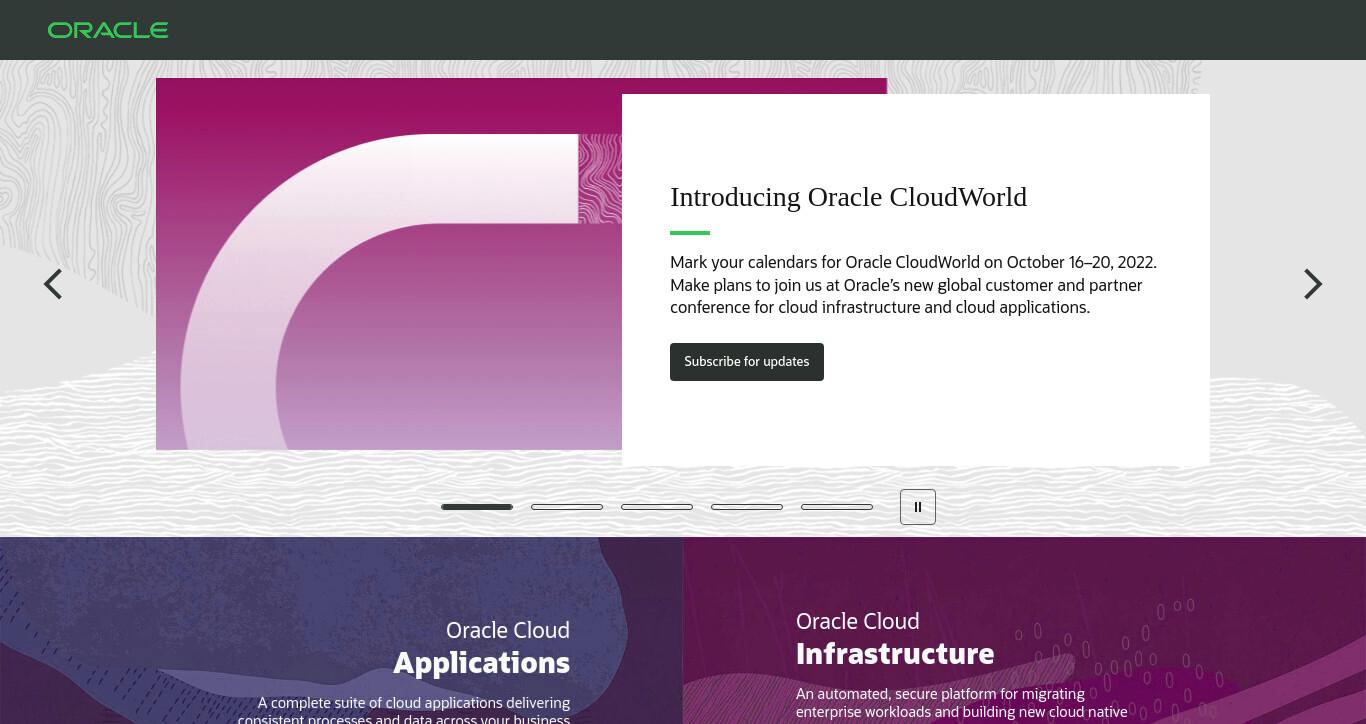Go to previous carousel slide arrow
The image size is (1366, 724).
(53, 284)
